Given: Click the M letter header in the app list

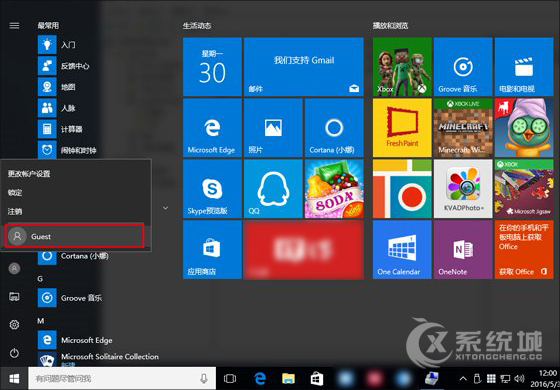Looking at the screenshot, I should click(x=41, y=321).
